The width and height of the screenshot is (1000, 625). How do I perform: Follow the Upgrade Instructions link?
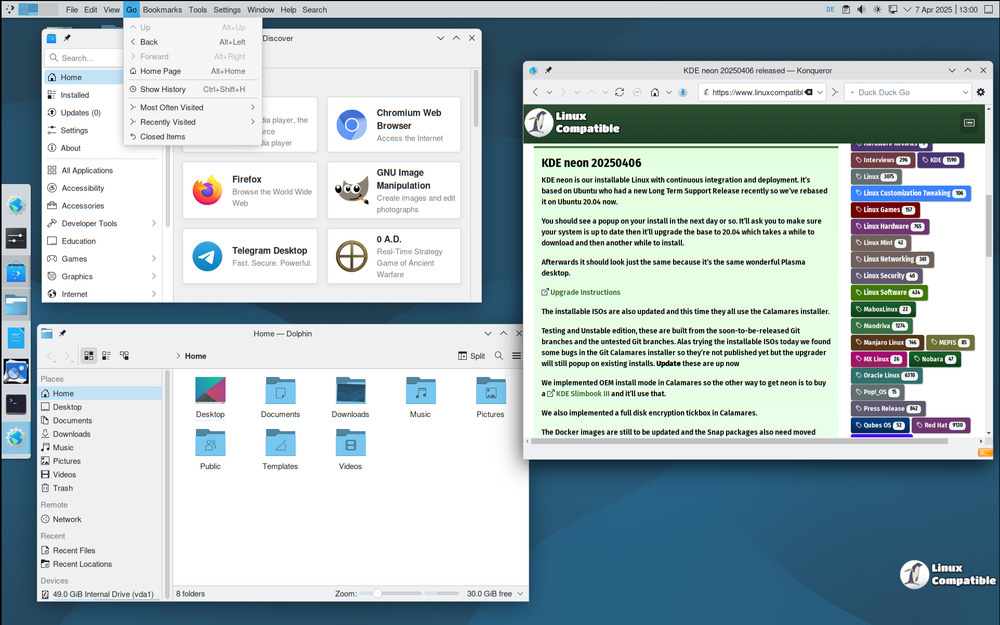point(584,292)
